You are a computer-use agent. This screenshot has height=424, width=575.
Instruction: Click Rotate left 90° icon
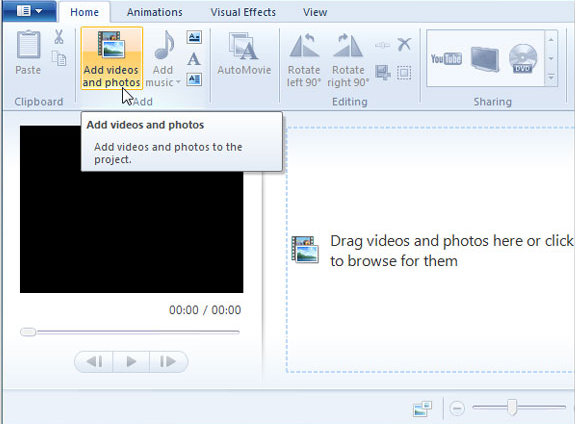(304, 45)
